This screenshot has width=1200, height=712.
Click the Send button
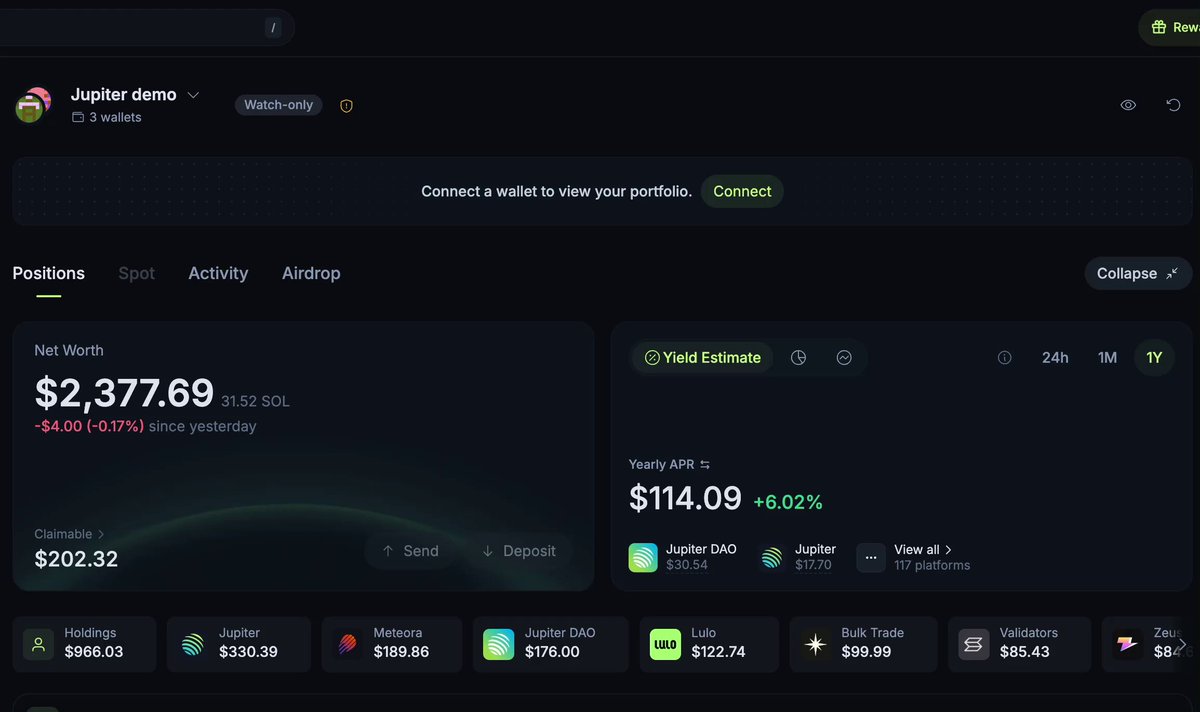click(x=410, y=551)
